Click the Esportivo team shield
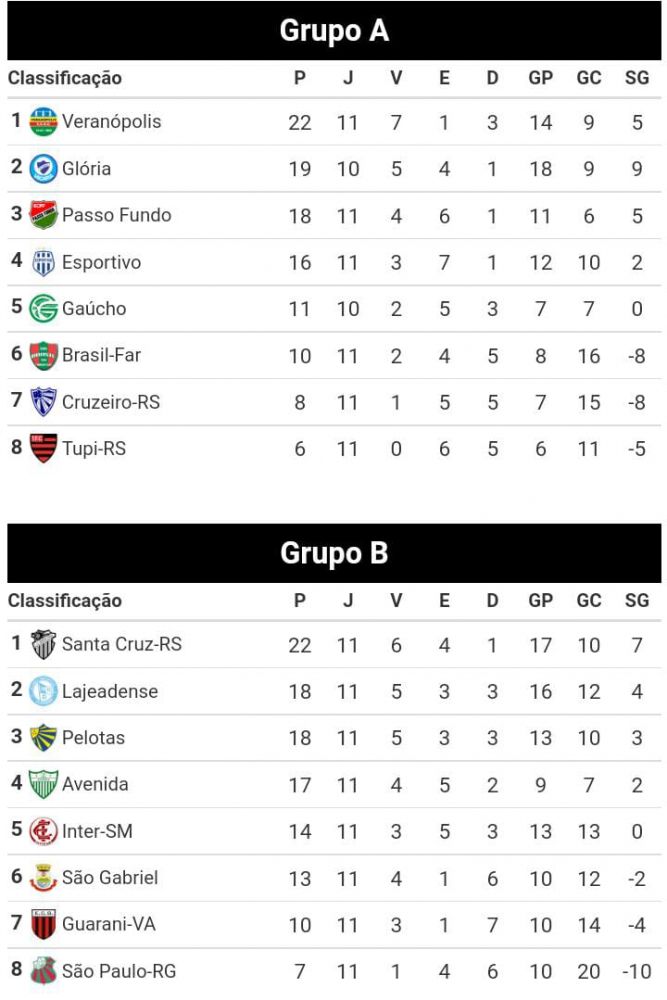667x1000 pixels. tap(43, 262)
